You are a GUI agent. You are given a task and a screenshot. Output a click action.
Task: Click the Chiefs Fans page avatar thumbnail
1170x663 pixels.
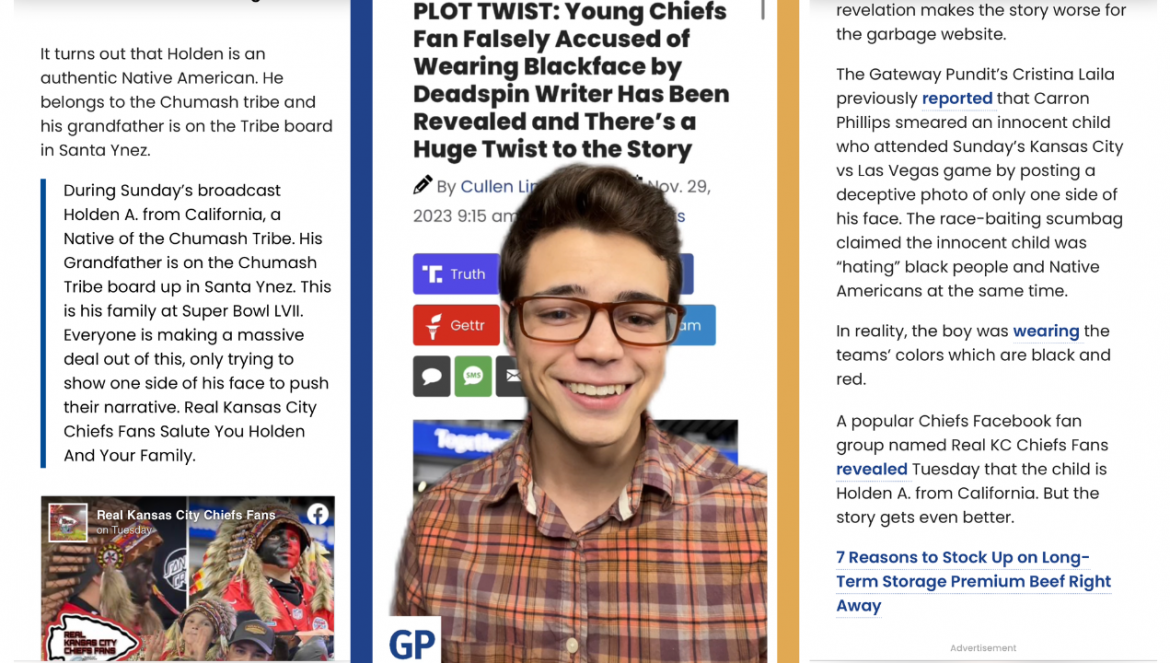click(68, 522)
